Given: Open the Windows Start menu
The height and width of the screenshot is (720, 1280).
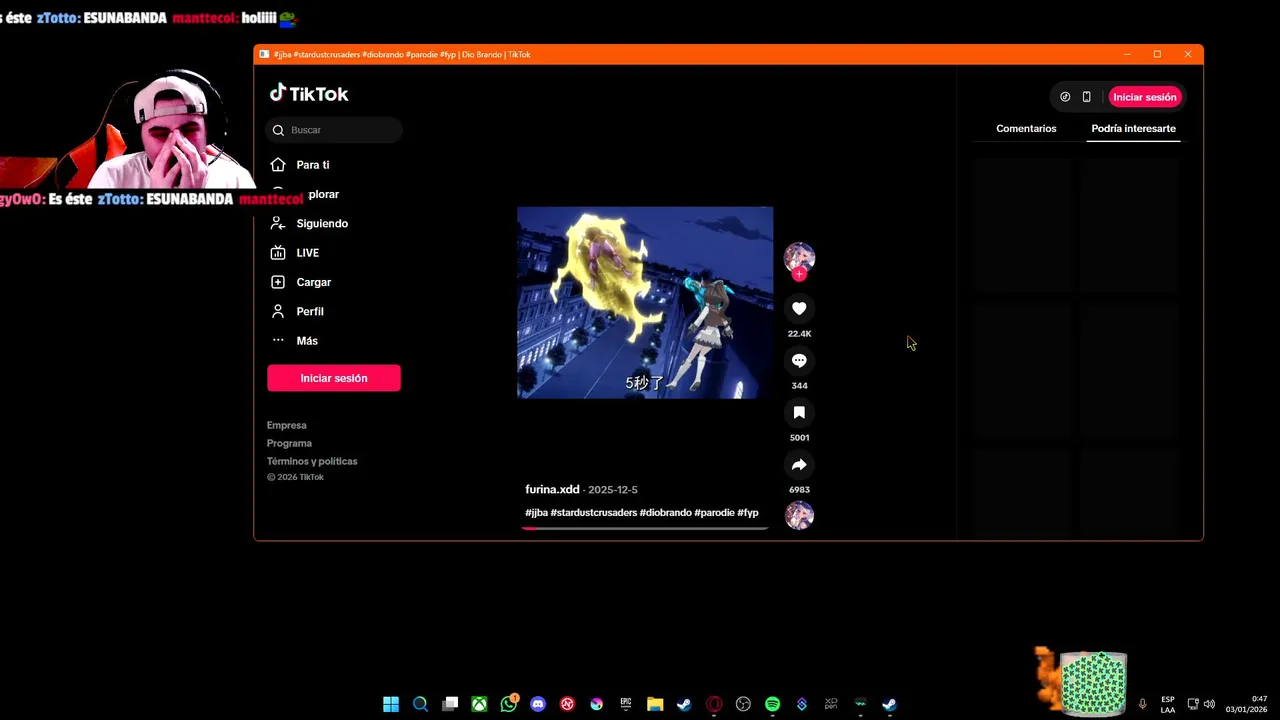Looking at the screenshot, I should pyautogui.click(x=391, y=704).
